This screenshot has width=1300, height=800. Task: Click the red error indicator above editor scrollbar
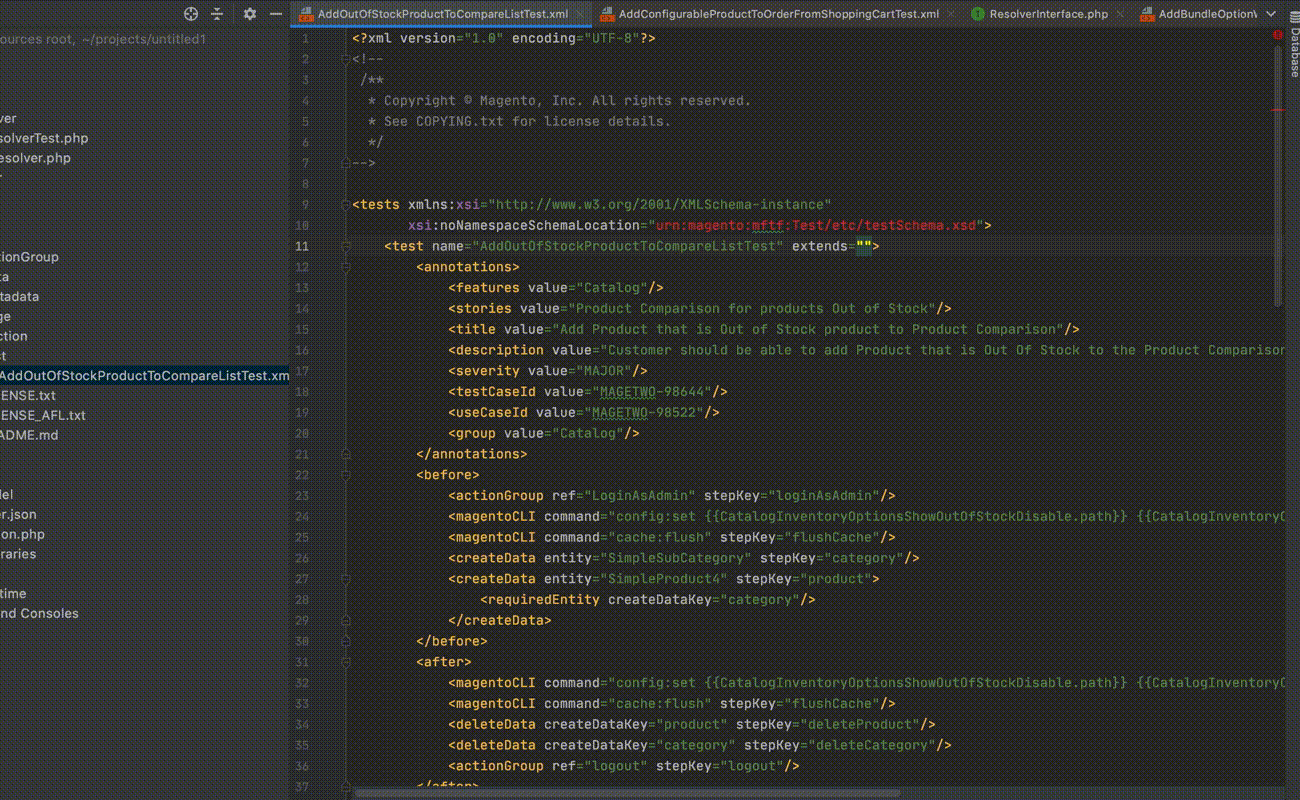(x=1277, y=35)
